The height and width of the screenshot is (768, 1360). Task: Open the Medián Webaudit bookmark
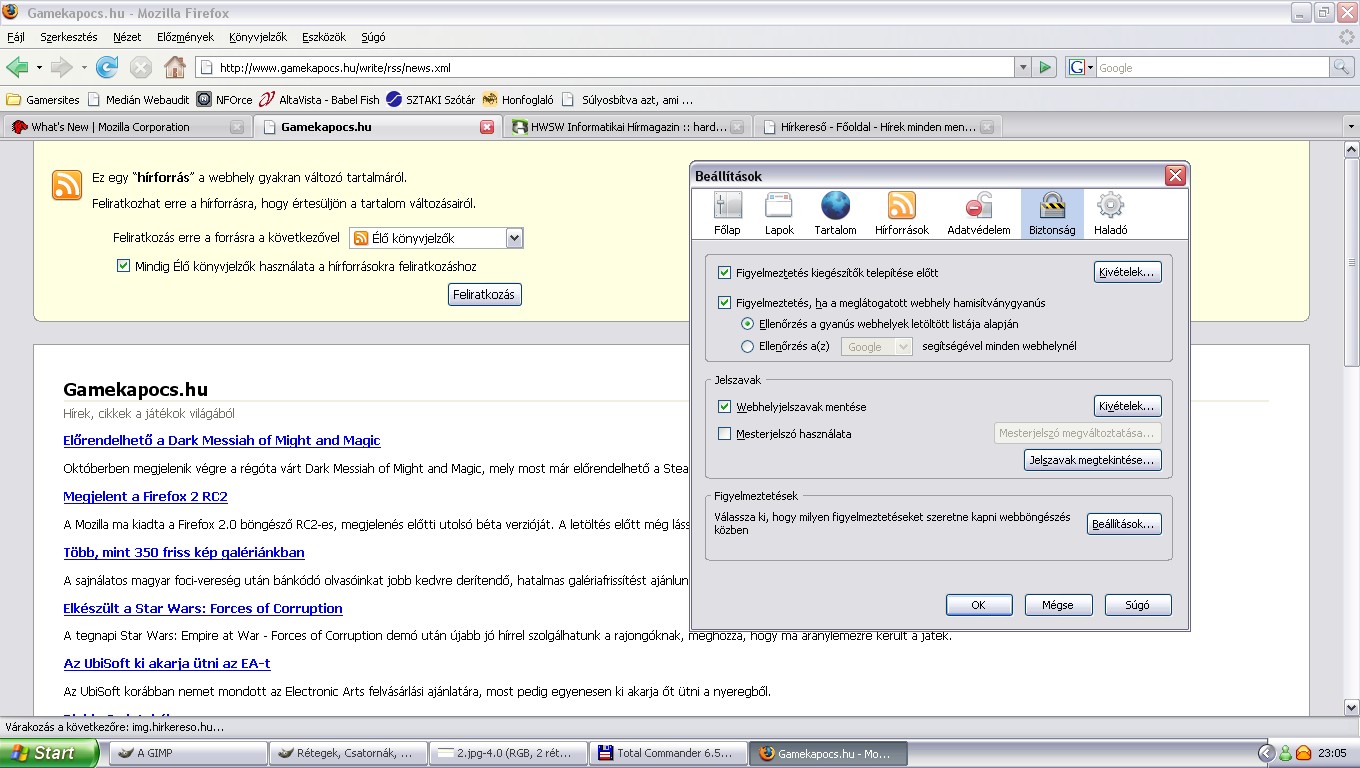[139, 99]
